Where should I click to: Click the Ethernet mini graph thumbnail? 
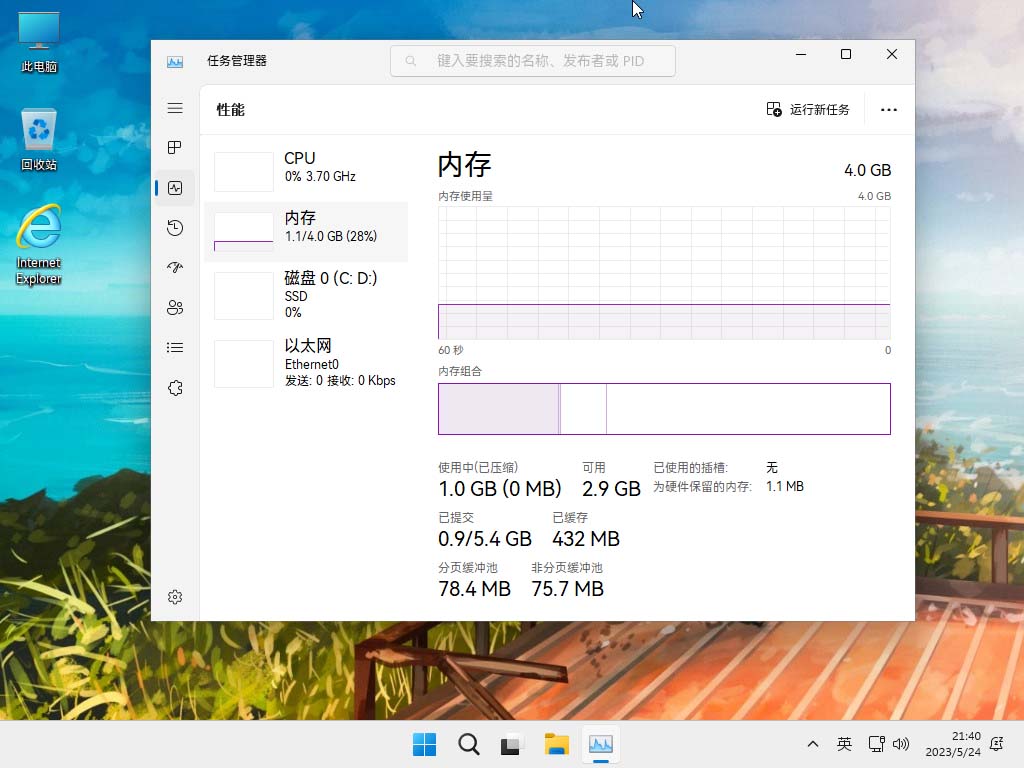click(x=244, y=364)
